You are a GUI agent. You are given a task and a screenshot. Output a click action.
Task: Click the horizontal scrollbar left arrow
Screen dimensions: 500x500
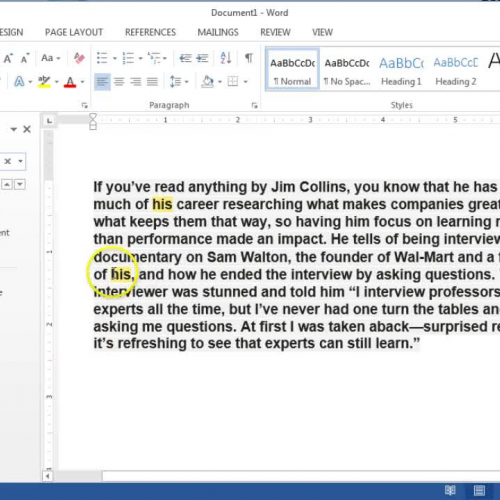[x=48, y=476]
